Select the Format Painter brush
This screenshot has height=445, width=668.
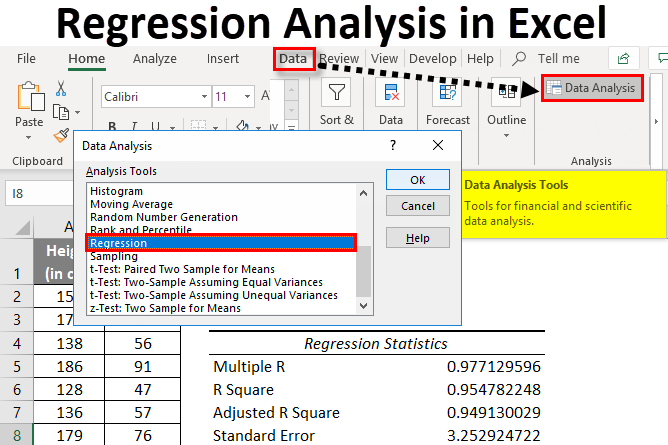pos(62,134)
